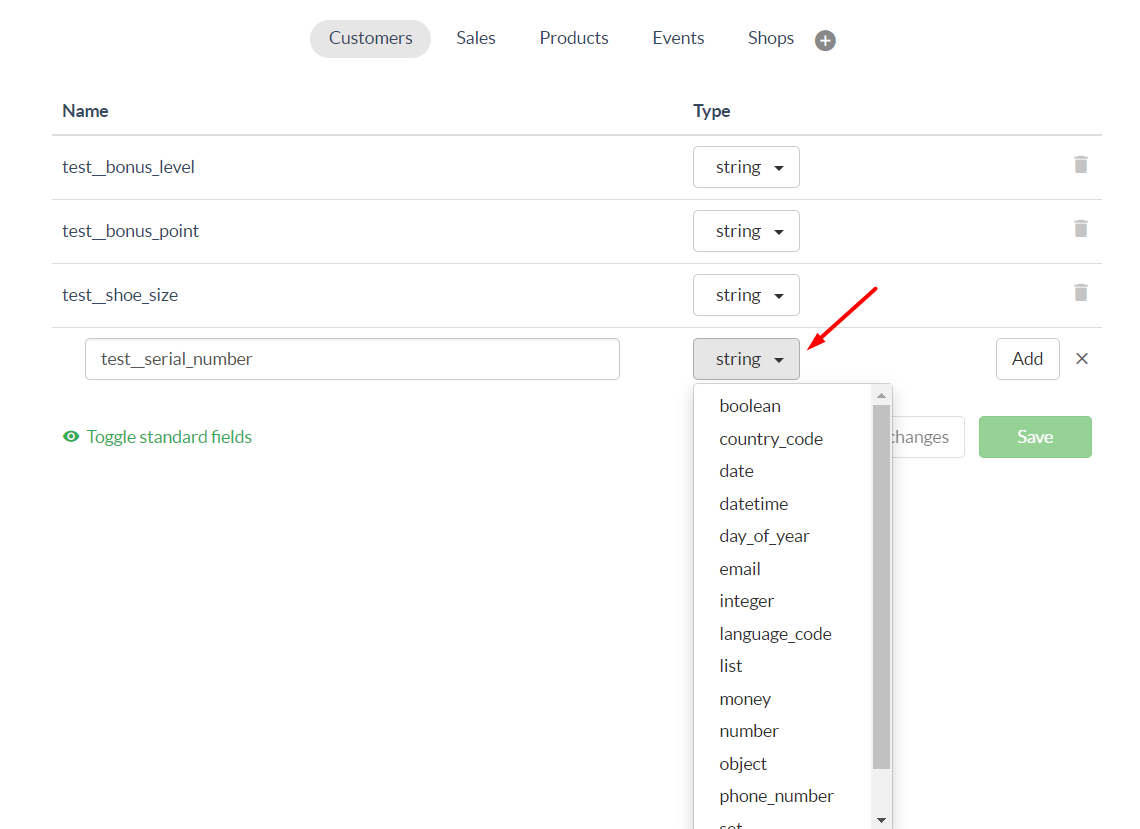Click the Type column header
Image resolution: width=1140 pixels, height=829 pixels.
pyautogui.click(x=711, y=111)
